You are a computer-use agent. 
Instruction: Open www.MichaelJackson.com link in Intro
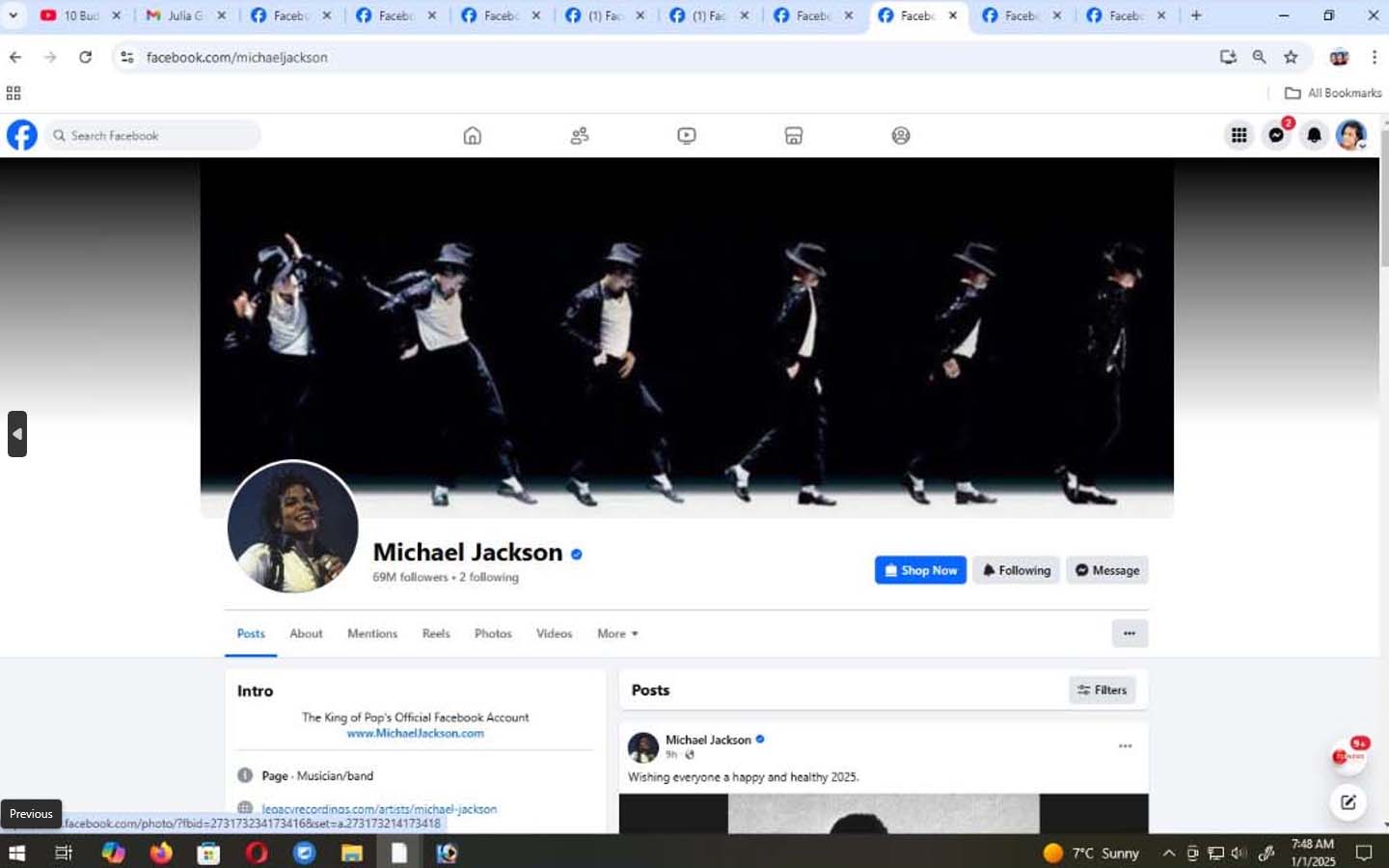[415, 733]
